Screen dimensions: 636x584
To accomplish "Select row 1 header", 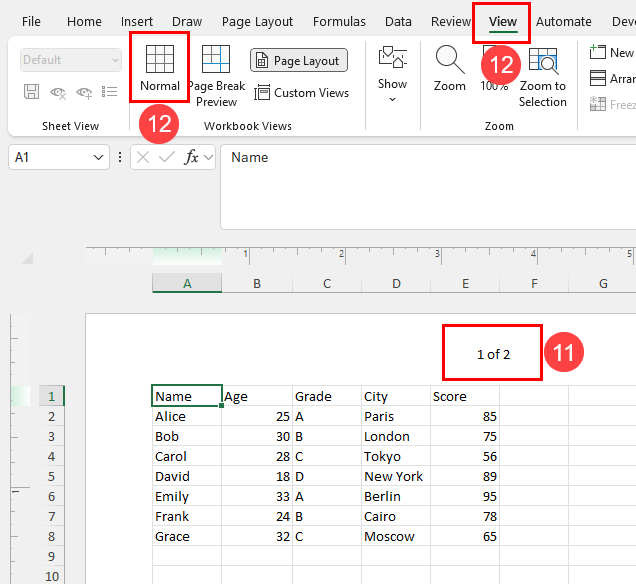I will (x=52, y=396).
